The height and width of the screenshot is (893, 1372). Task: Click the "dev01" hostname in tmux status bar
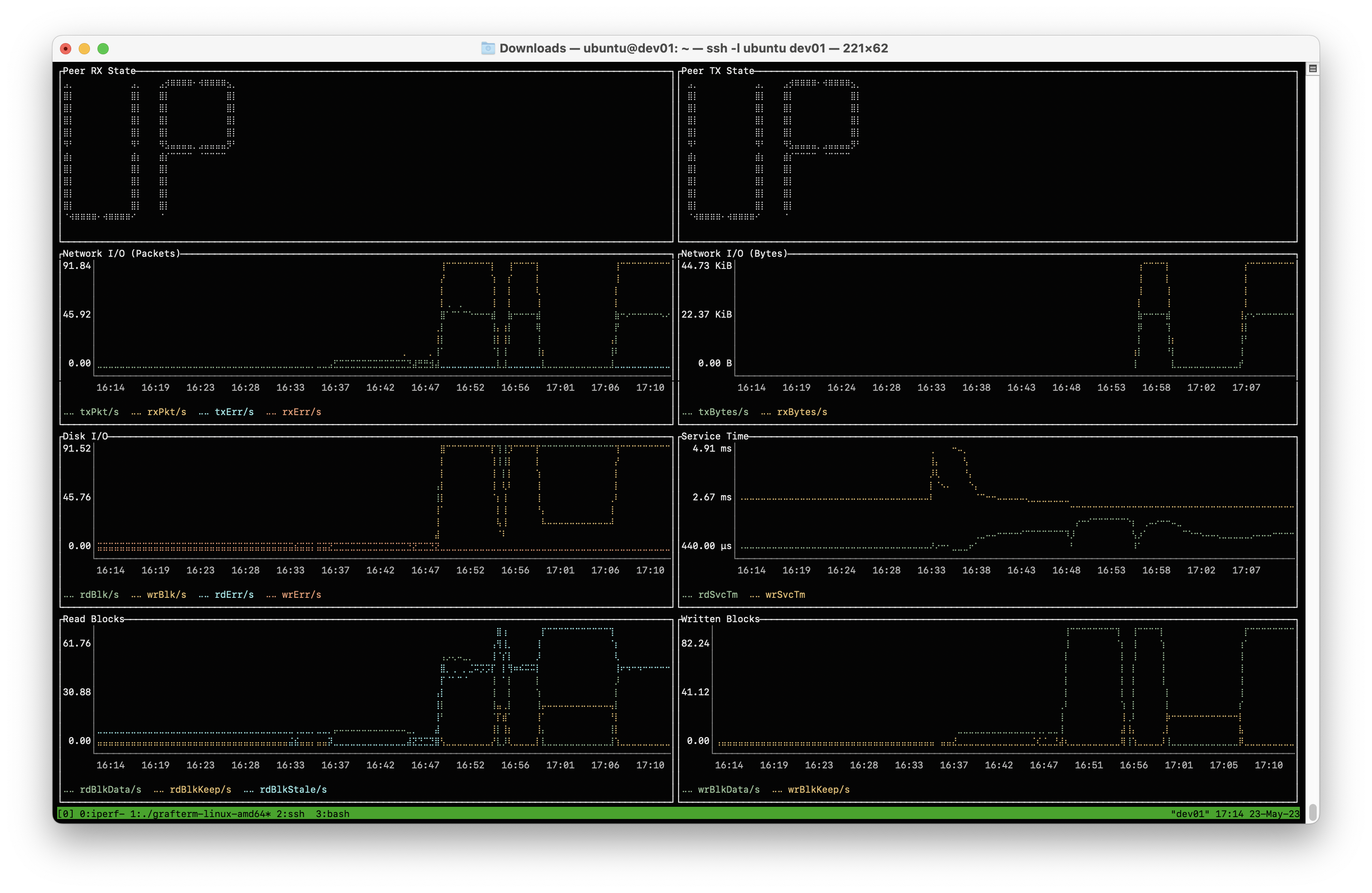click(1189, 813)
